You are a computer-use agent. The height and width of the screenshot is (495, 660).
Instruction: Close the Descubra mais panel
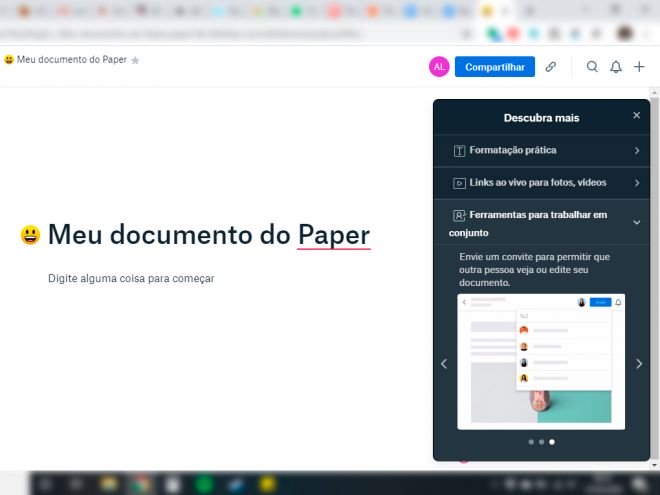(x=636, y=115)
